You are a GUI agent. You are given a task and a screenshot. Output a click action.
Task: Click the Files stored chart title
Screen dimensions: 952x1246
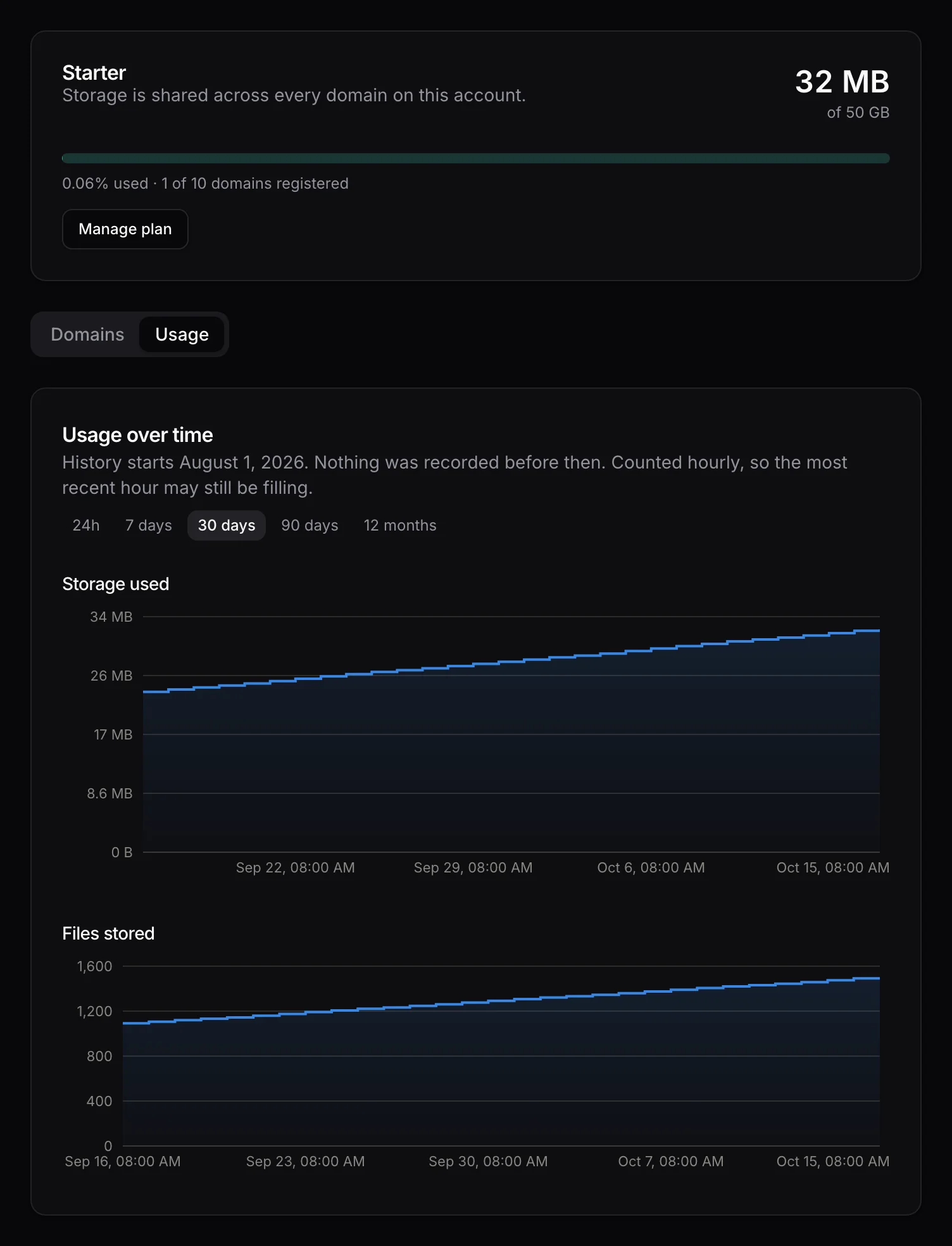point(108,933)
